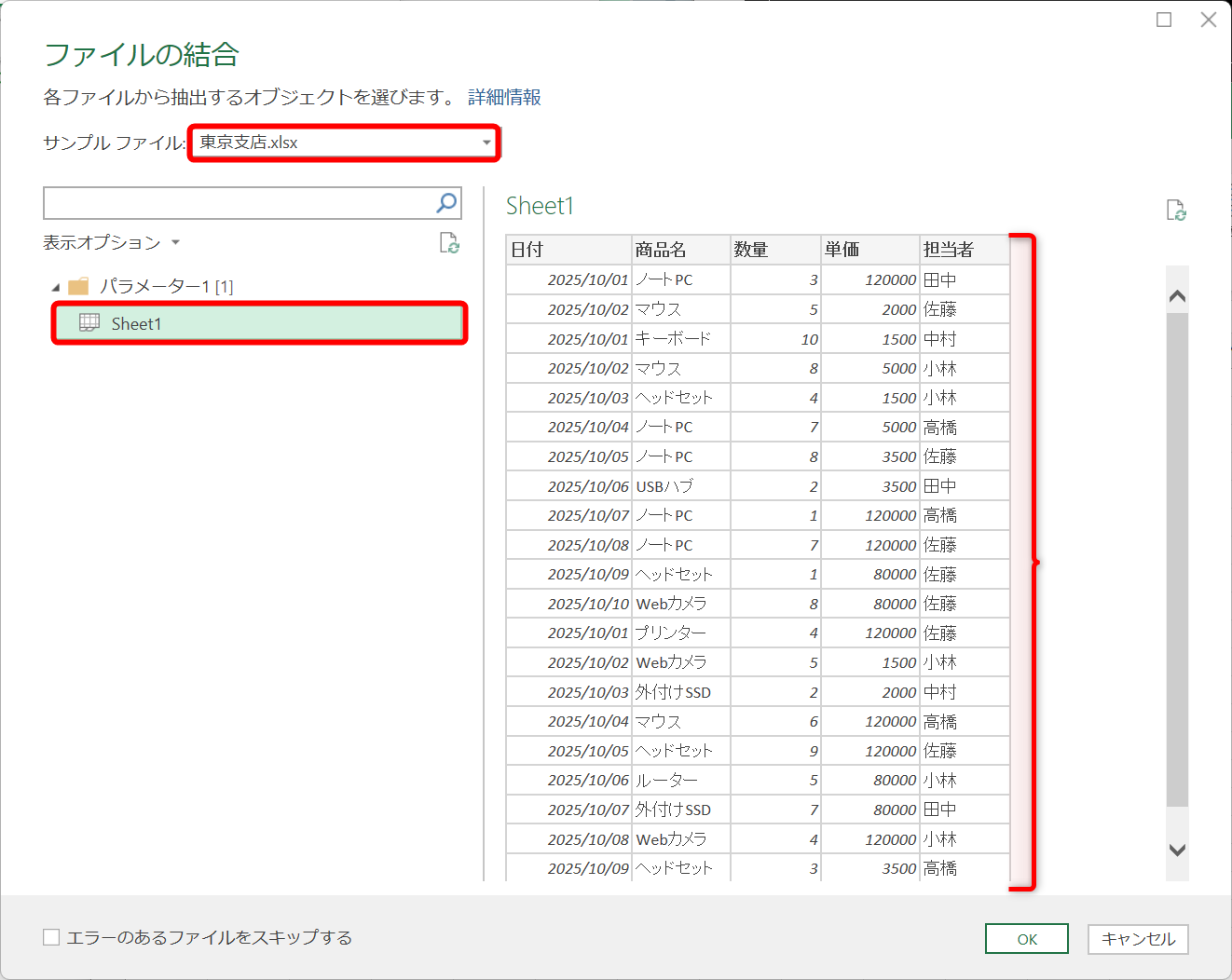
Task: Click the search magnifier icon
Action: [447, 202]
